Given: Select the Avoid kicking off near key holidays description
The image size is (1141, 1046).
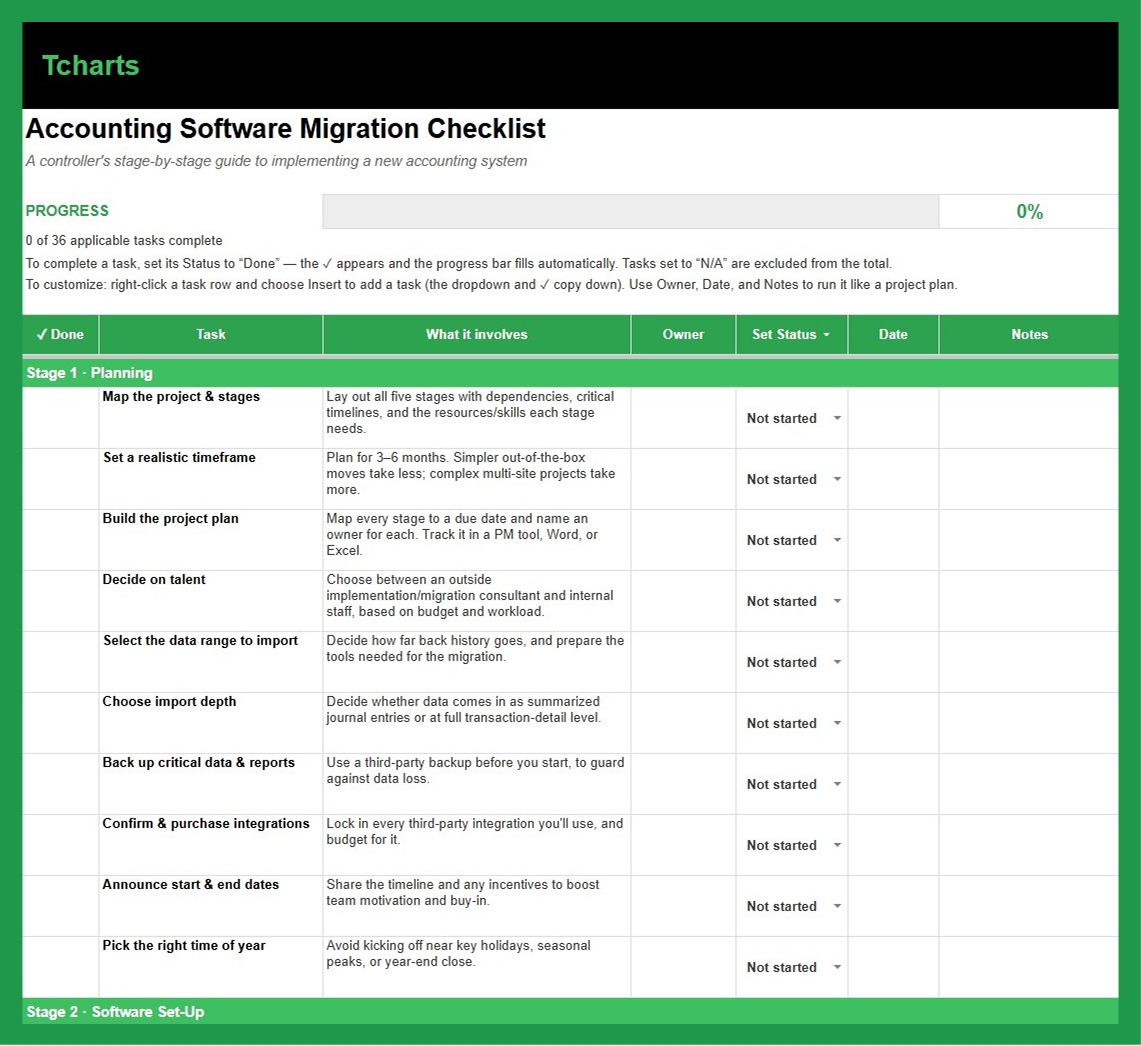Looking at the screenshot, I should (477, 967).
